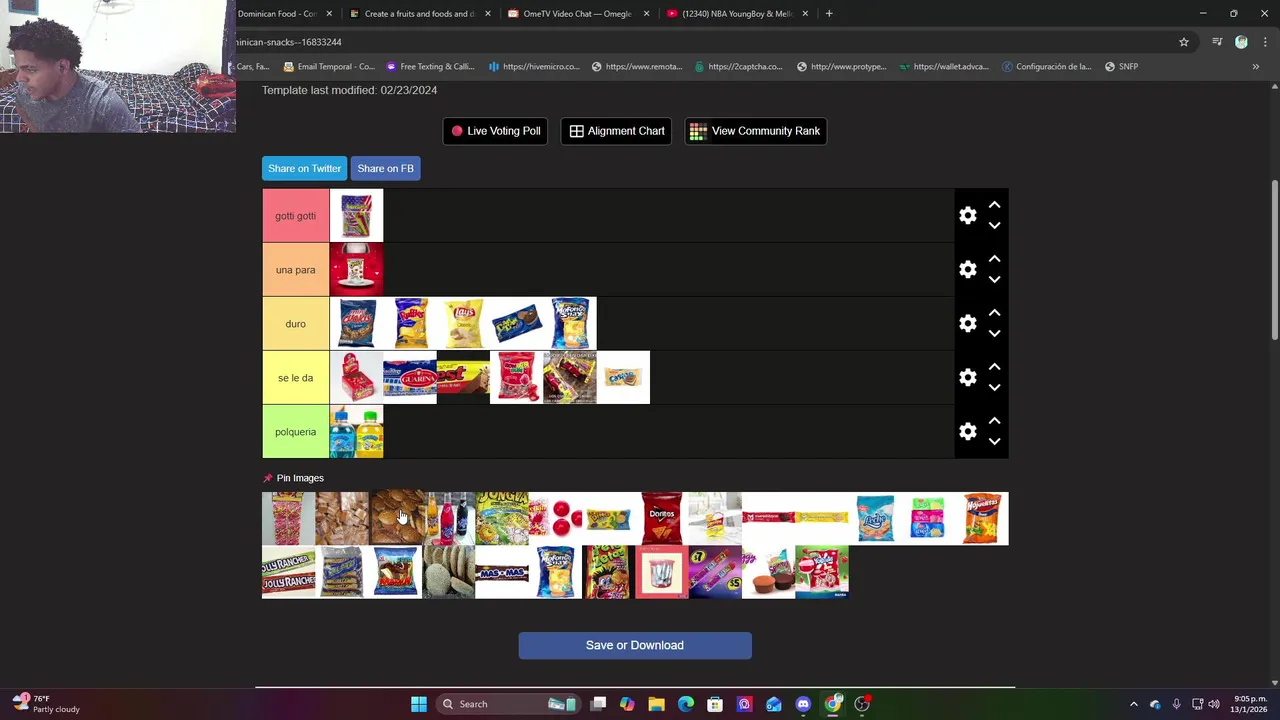Click Save or Download button
Image resolution: width=1280 pixels, height=720 pixels.
(635, 645)
